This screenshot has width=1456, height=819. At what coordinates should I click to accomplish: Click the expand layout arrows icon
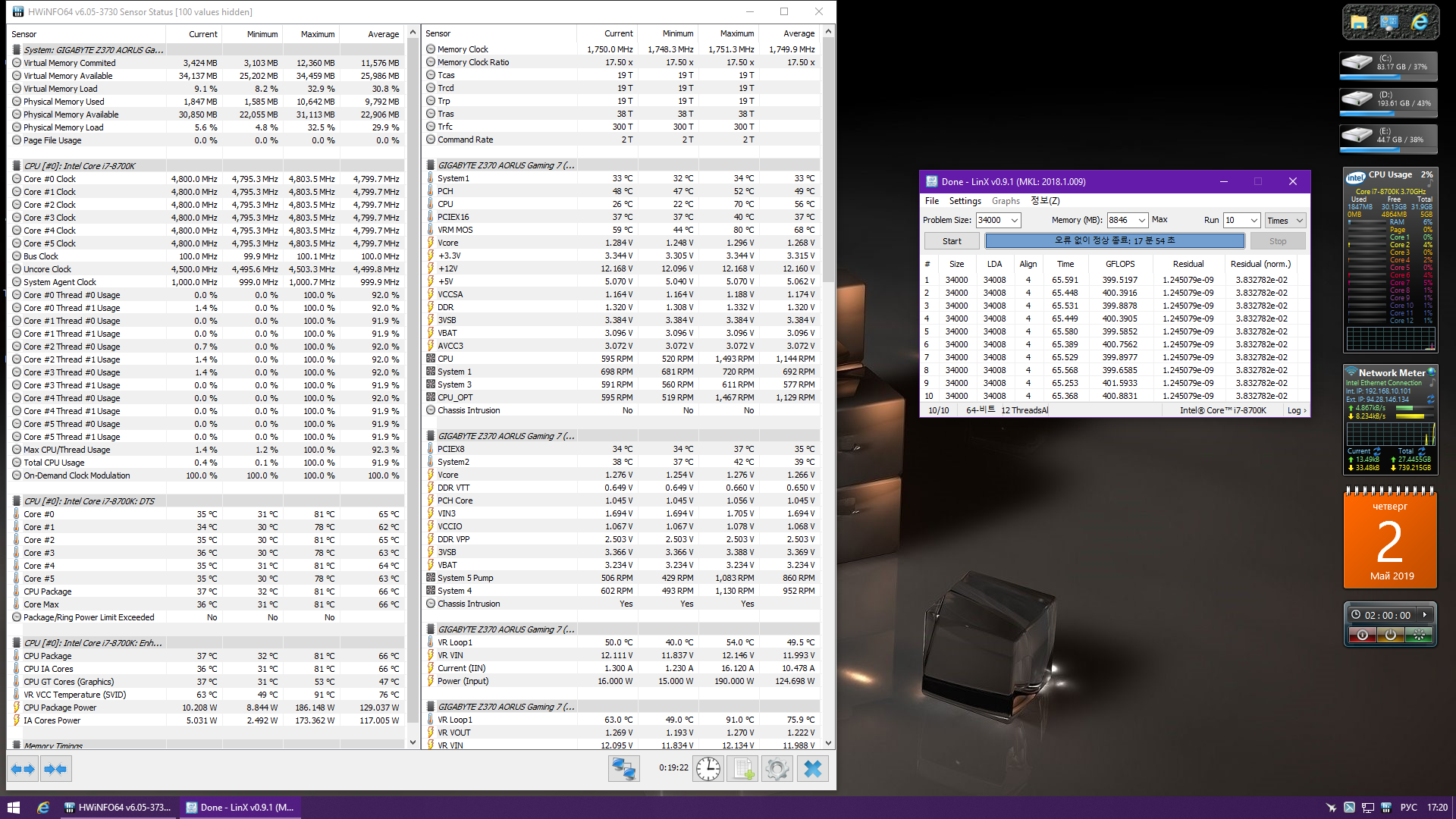(23, 769)
